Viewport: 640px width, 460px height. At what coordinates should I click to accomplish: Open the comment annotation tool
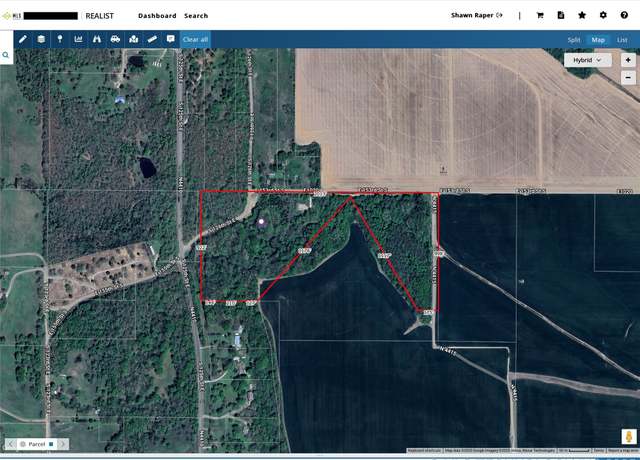pyautogui.click(x=171, y=39)
